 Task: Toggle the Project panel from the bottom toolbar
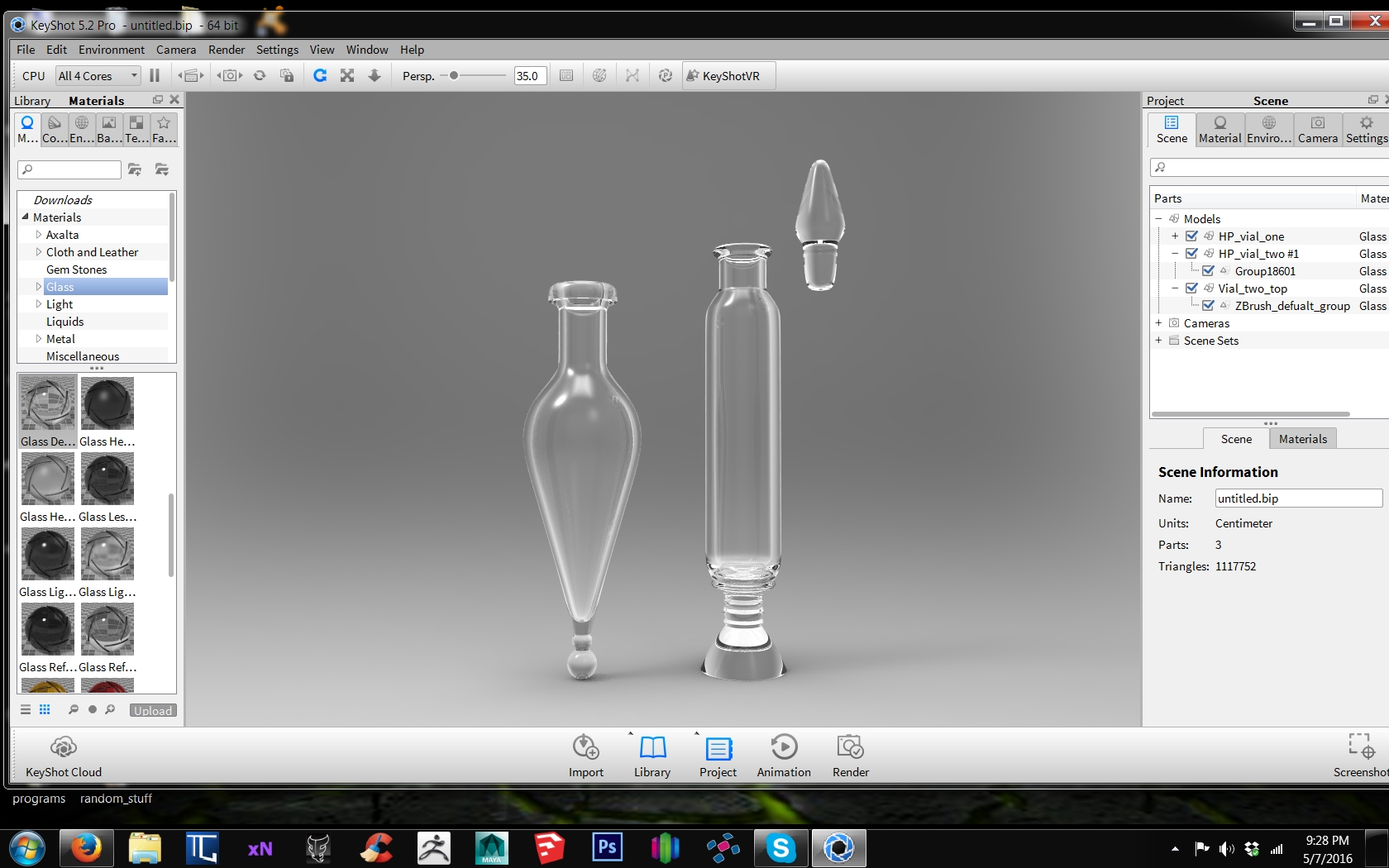point(718,756)
